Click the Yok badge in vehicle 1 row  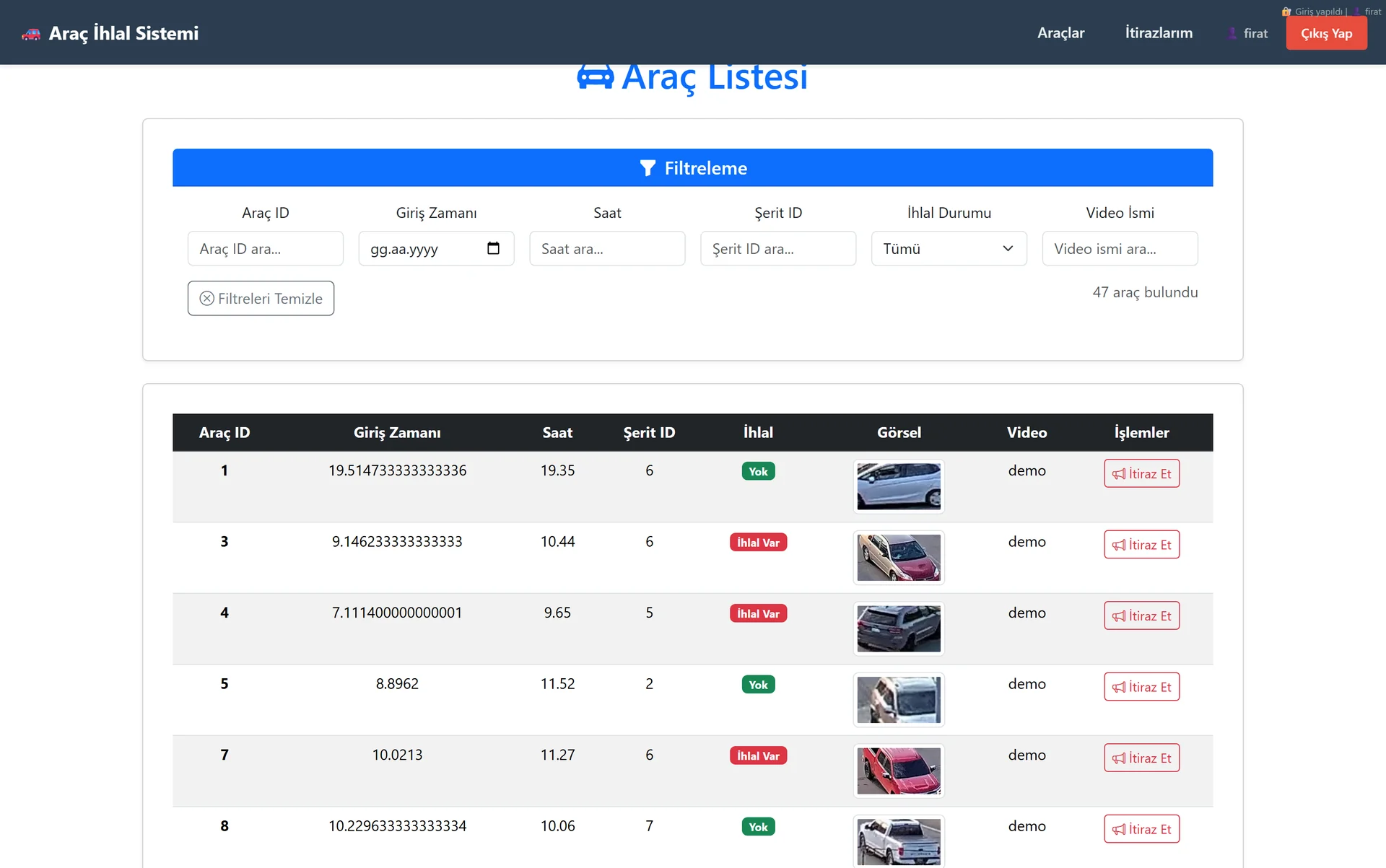click(x=758, y=471)
